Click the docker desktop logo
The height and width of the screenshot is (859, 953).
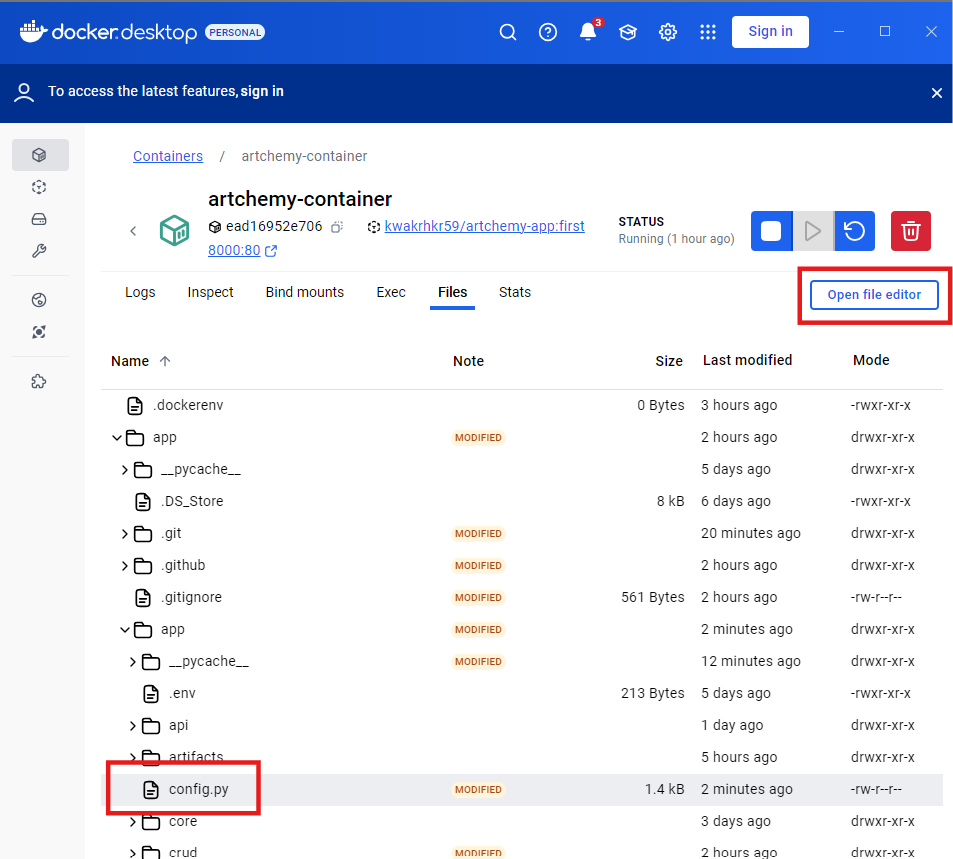pyautogui.click(x=108, y=32)
